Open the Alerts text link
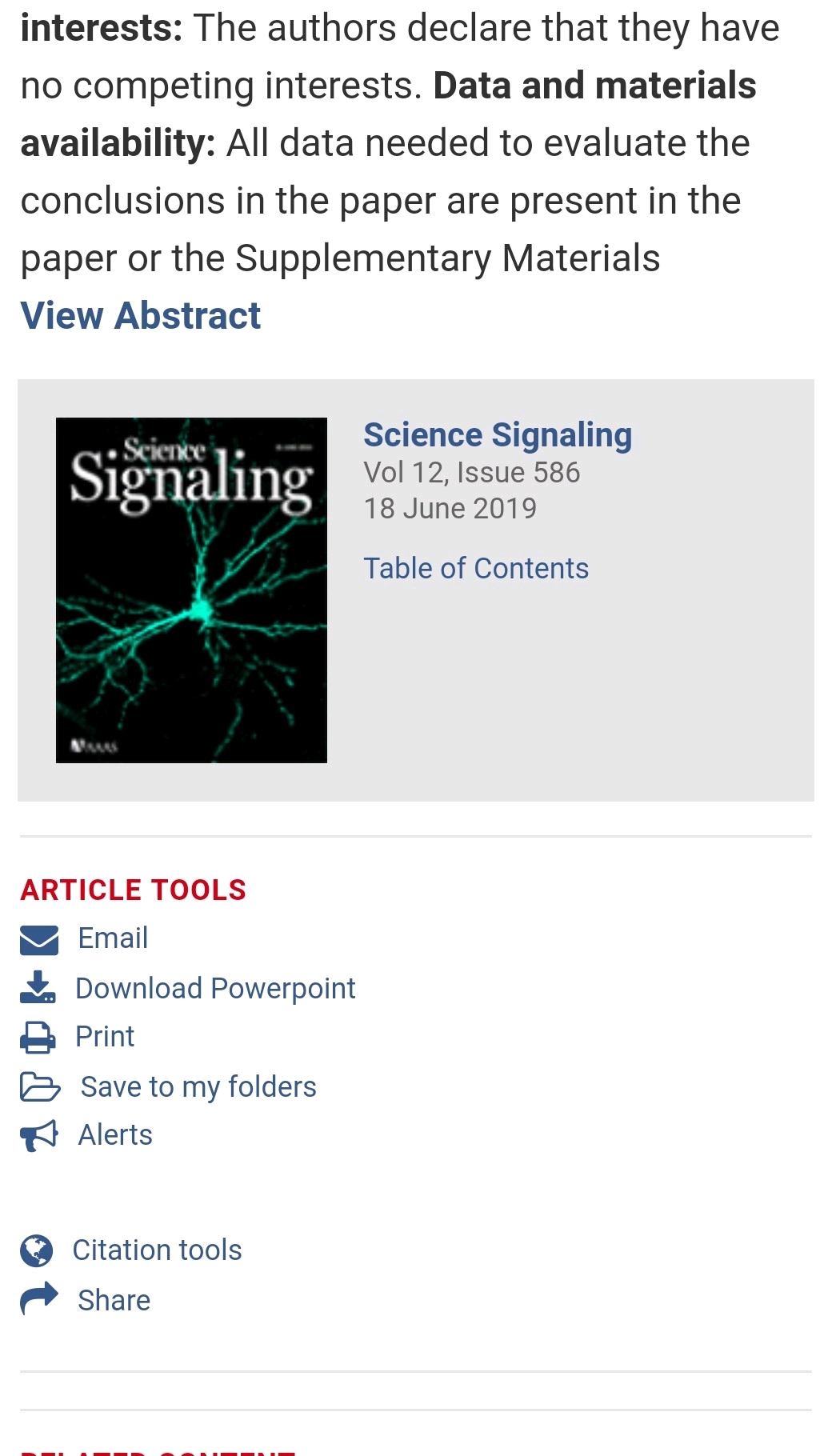 [x=115, y=1135]
